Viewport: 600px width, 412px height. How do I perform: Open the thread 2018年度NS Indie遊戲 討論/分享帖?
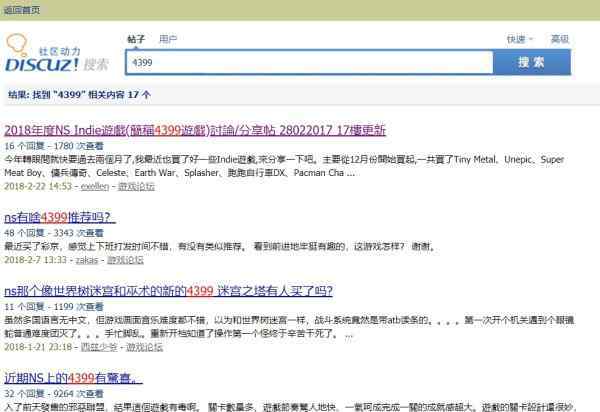coord(195,130)
